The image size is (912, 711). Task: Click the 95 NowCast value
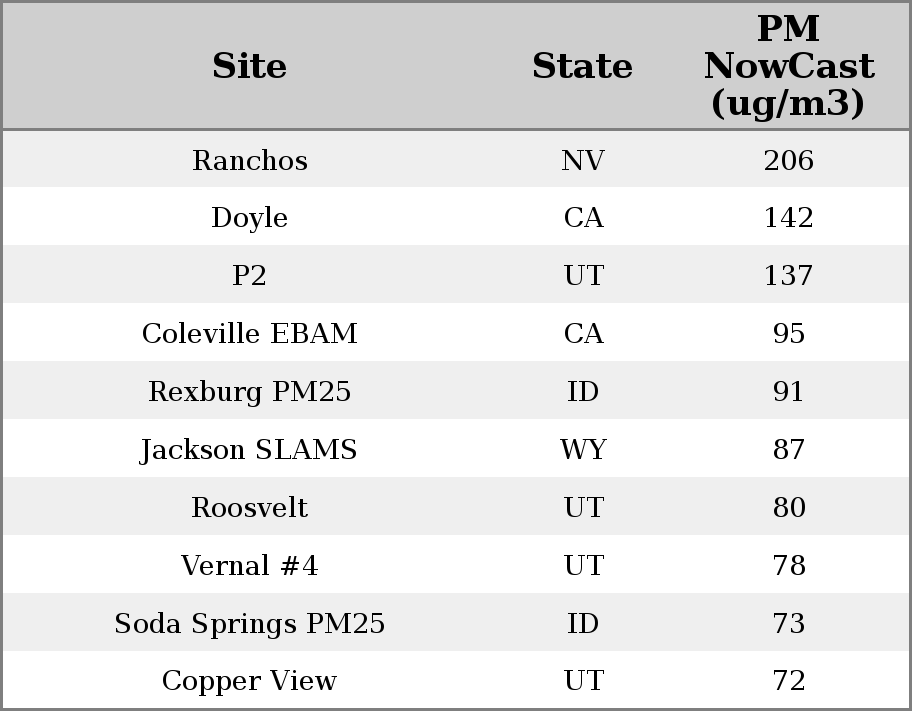click(788, 334)
